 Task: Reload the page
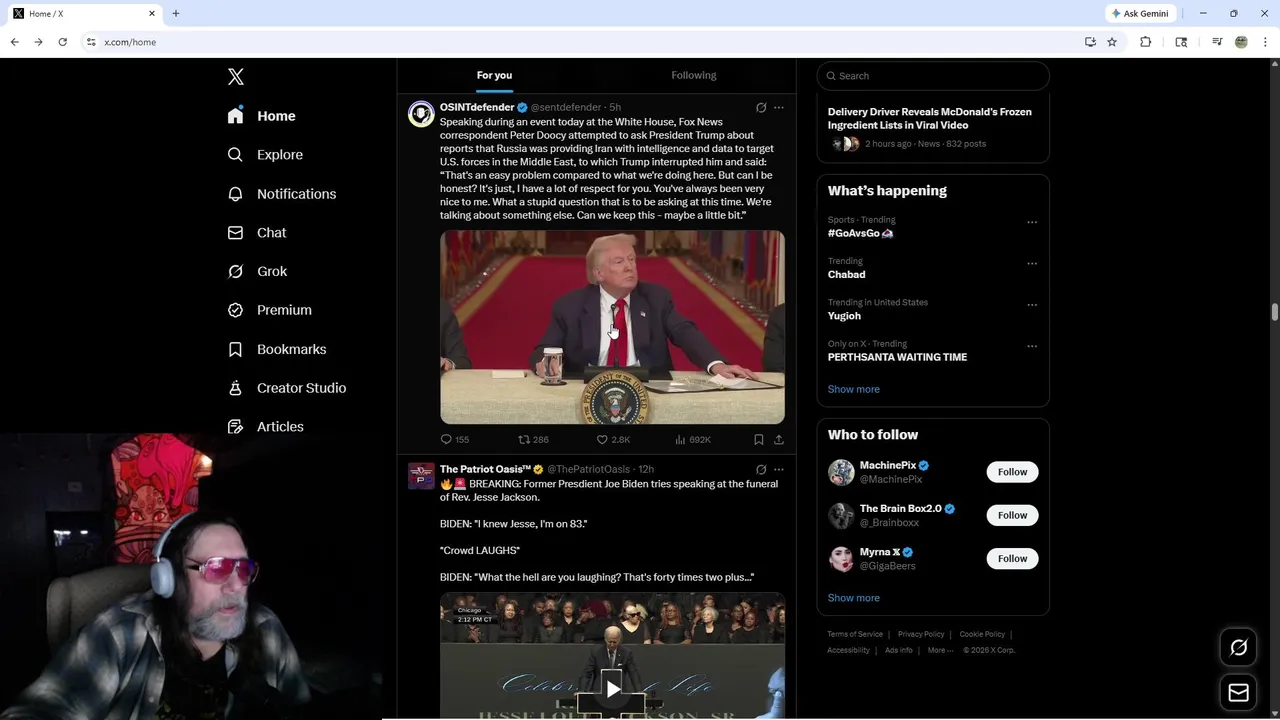[62, 42]
